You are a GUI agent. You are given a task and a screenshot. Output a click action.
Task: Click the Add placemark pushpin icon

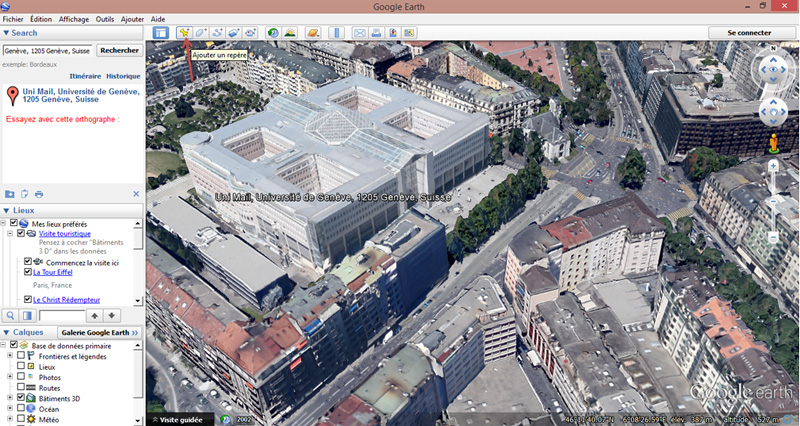click(184, 33)
